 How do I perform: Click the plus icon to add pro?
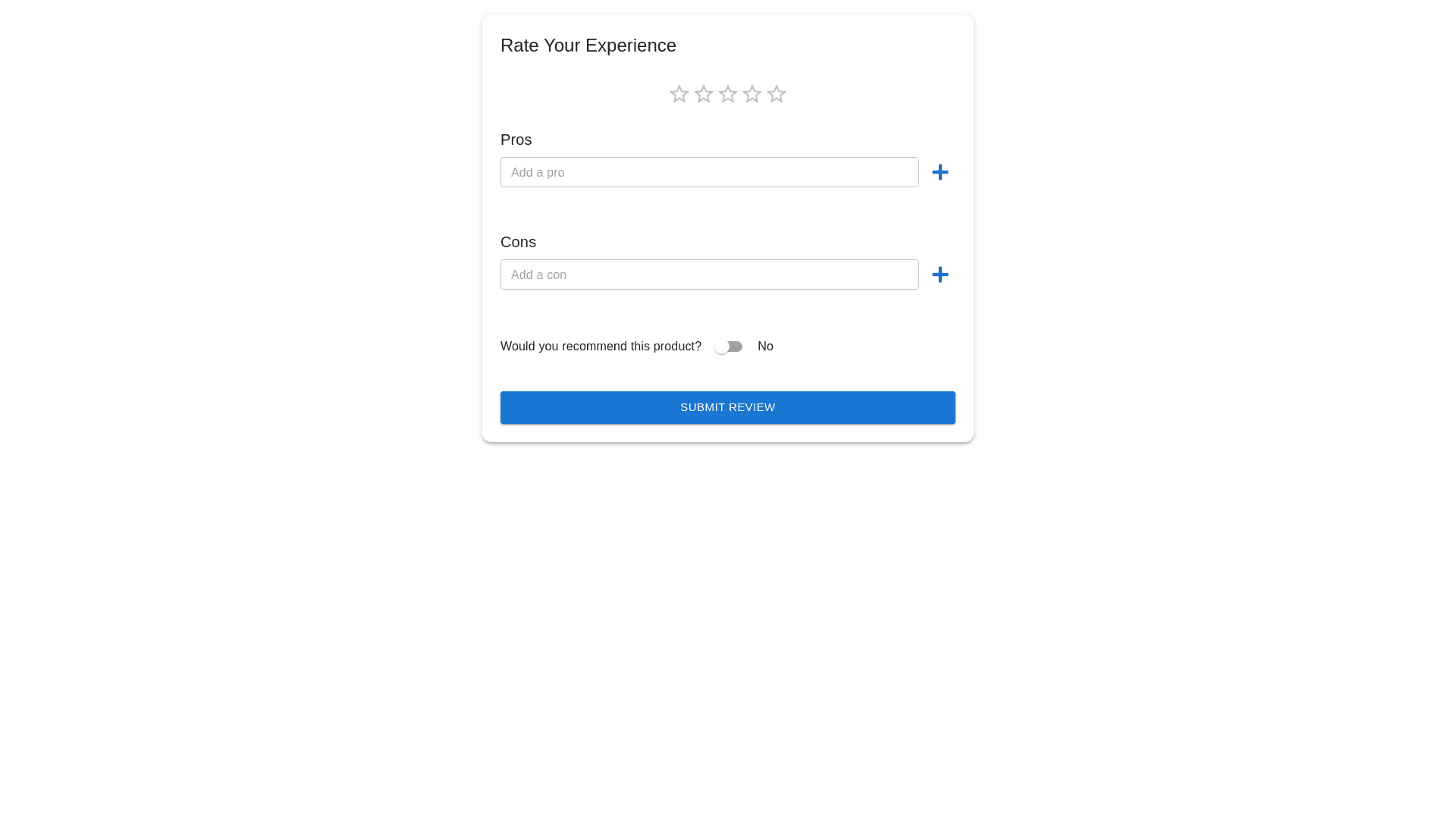click(x=940, y=172)
